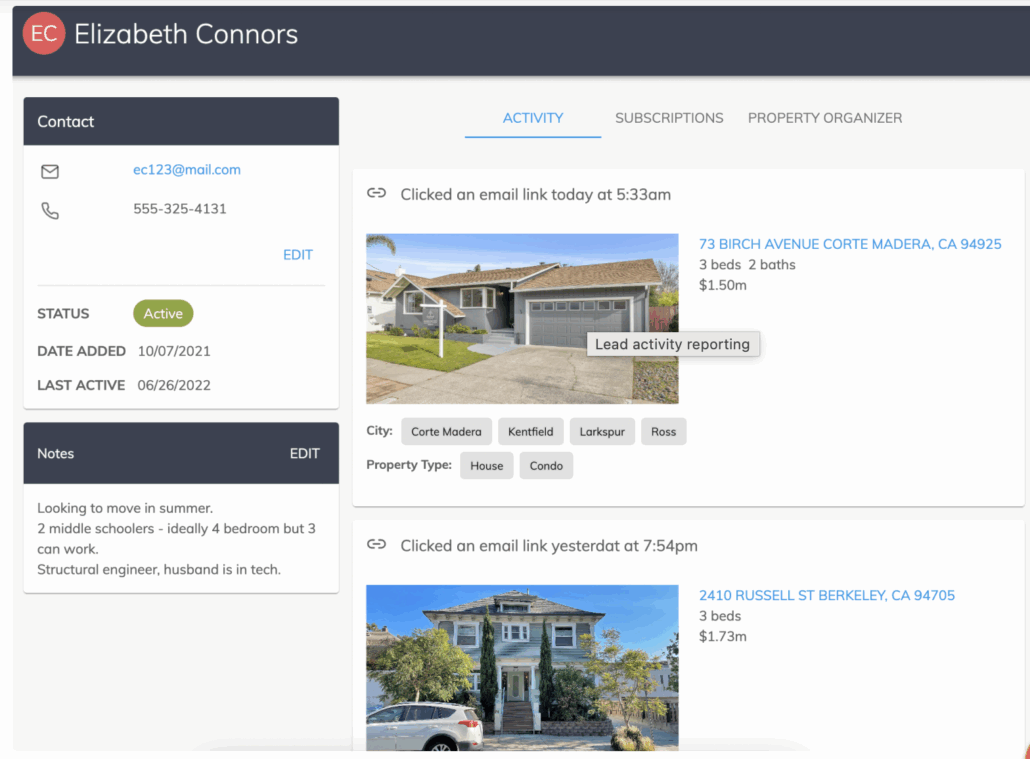Click the link icon on today's email activity
This screenshot has height=759, width=1030.
(x=376, y=193)
